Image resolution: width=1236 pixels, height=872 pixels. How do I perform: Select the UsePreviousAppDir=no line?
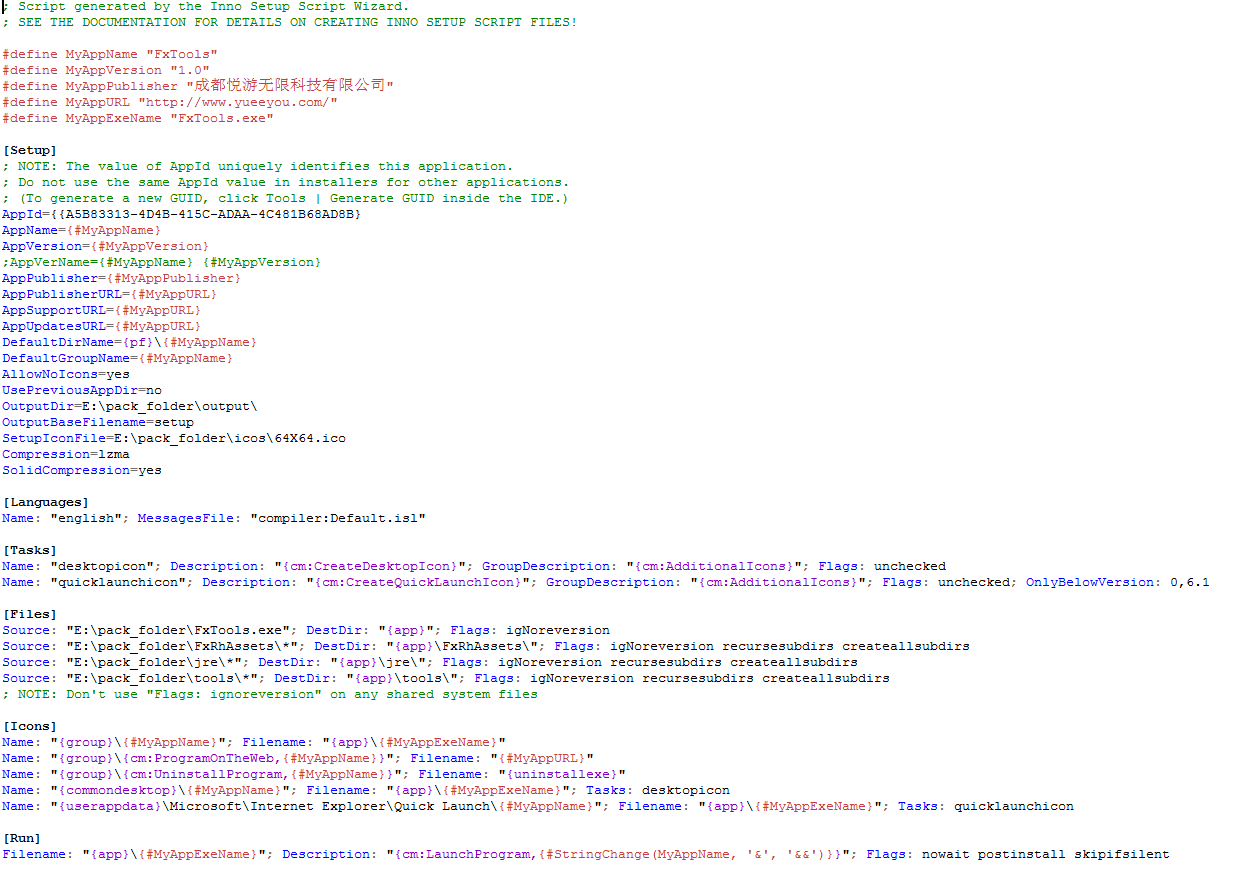pyautogui.click(x=82, y=390)
